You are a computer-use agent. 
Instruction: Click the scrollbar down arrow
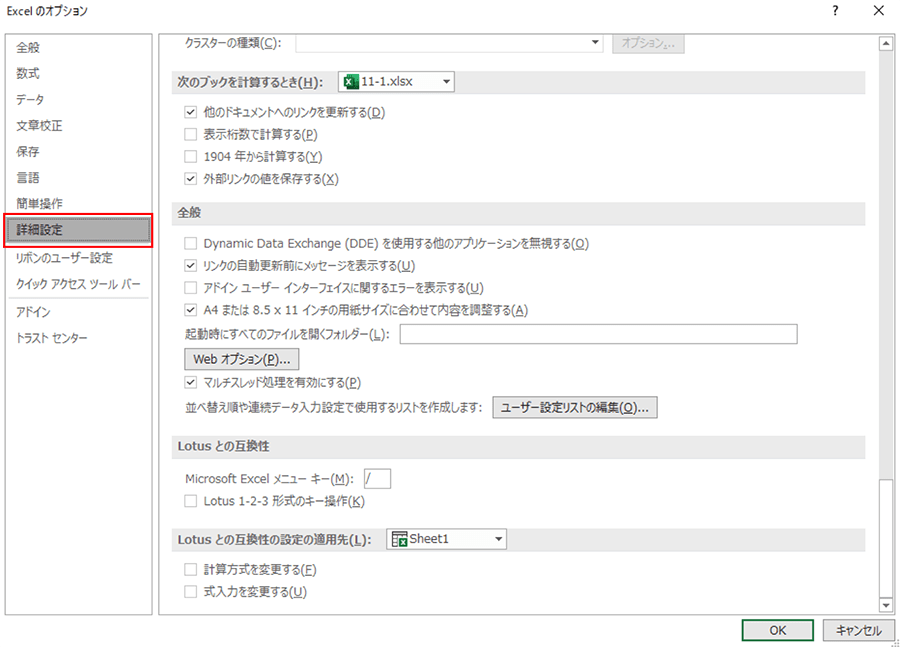(886, 605)
